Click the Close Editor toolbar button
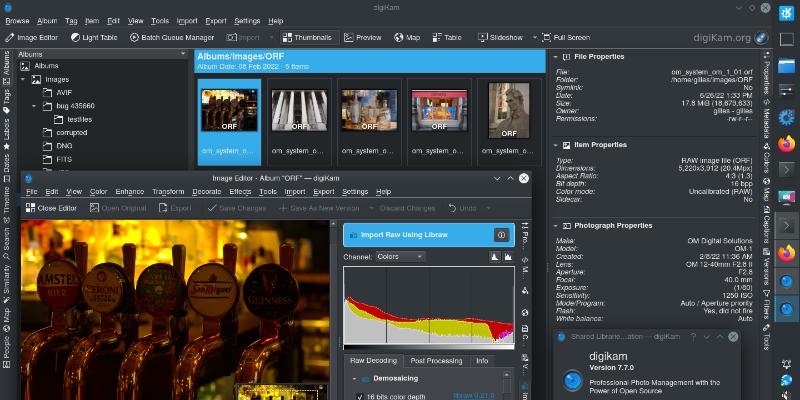Screen dimensions: 800x400 coord(51,208)
